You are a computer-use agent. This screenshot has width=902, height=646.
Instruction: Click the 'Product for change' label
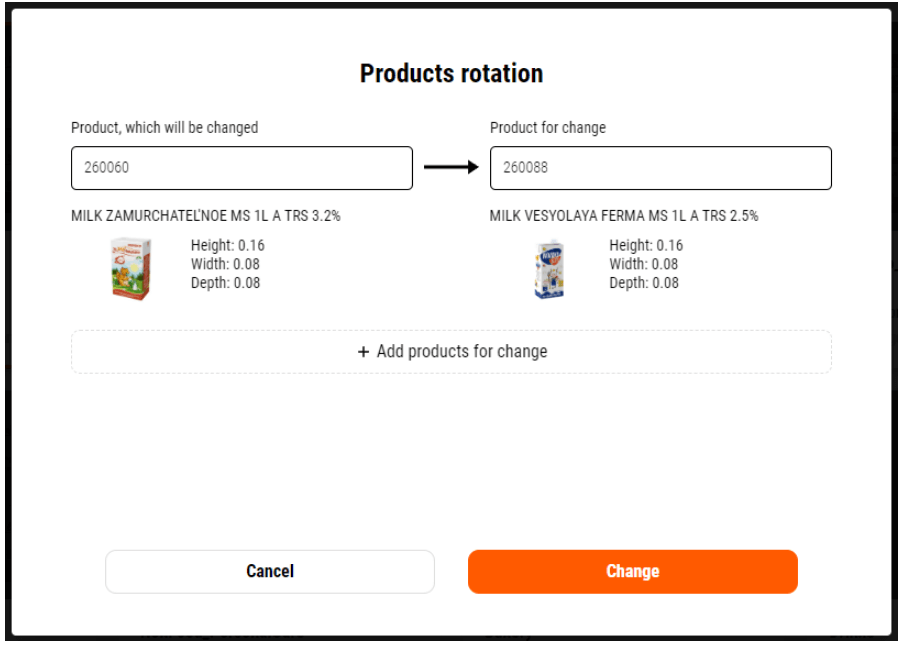547,128
